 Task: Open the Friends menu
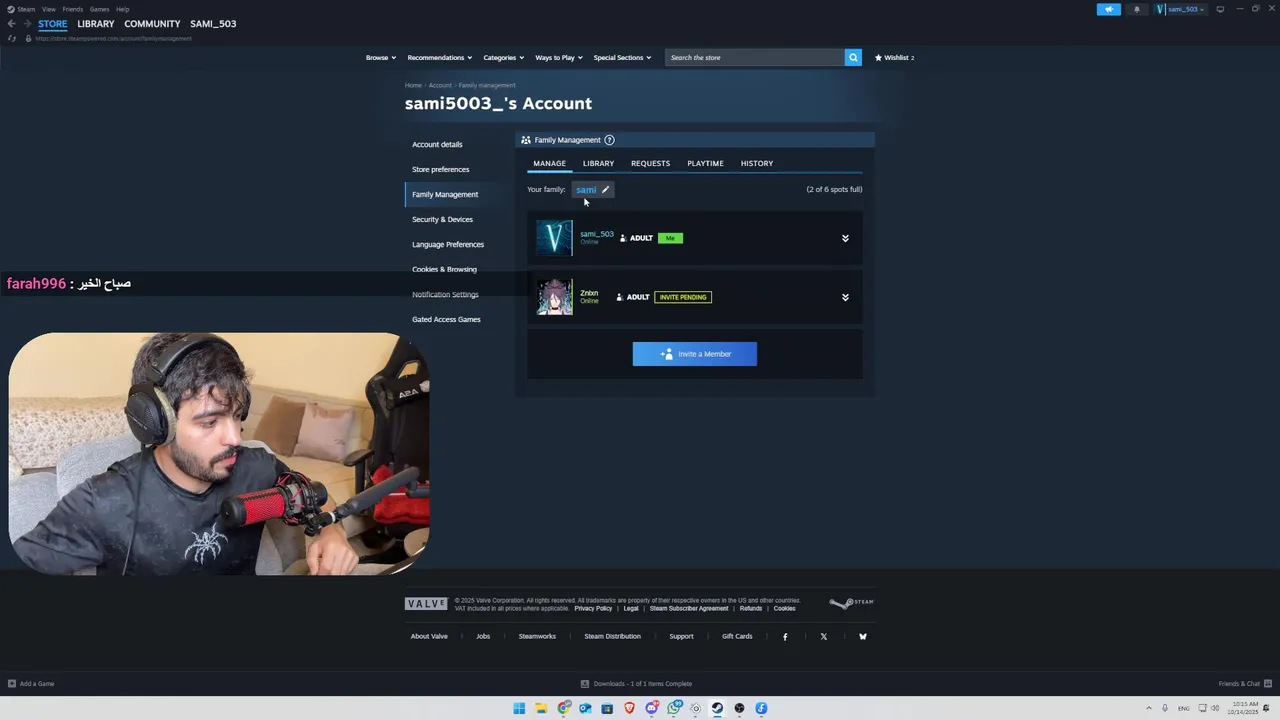[x=72, y=9]
